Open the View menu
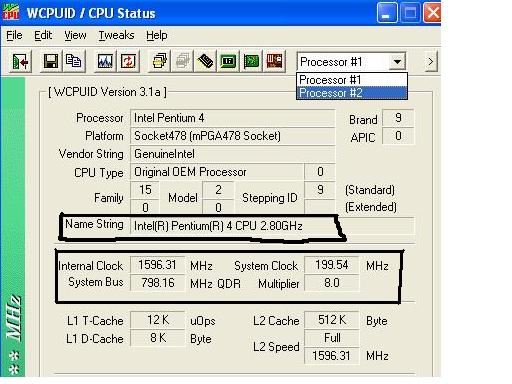 (x=75, y=35)
